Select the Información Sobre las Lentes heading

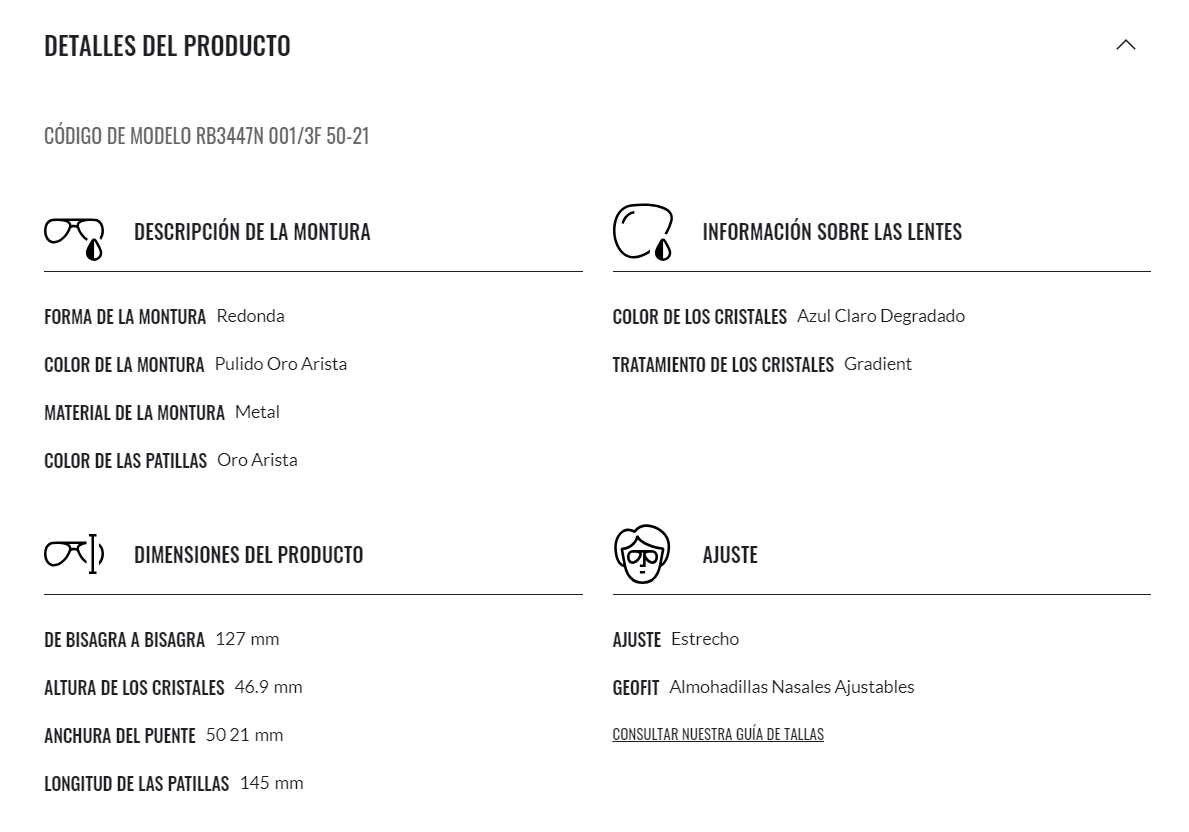pyautogui.click(x=832, y=232)
